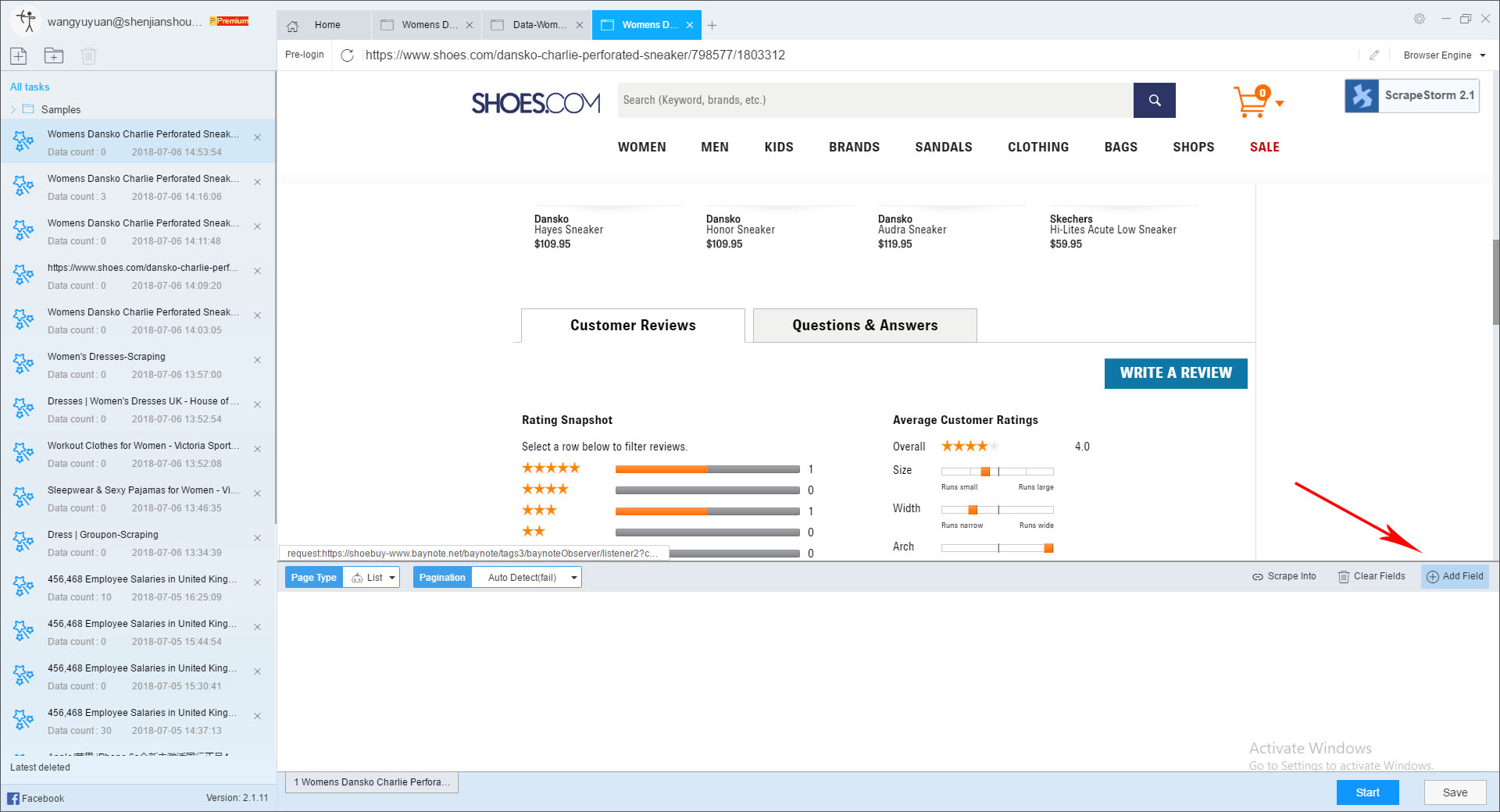This screenshot has width=1500, height=812.
Task: Expand the cart dropdown arrow
Action: coord(1280,103)
